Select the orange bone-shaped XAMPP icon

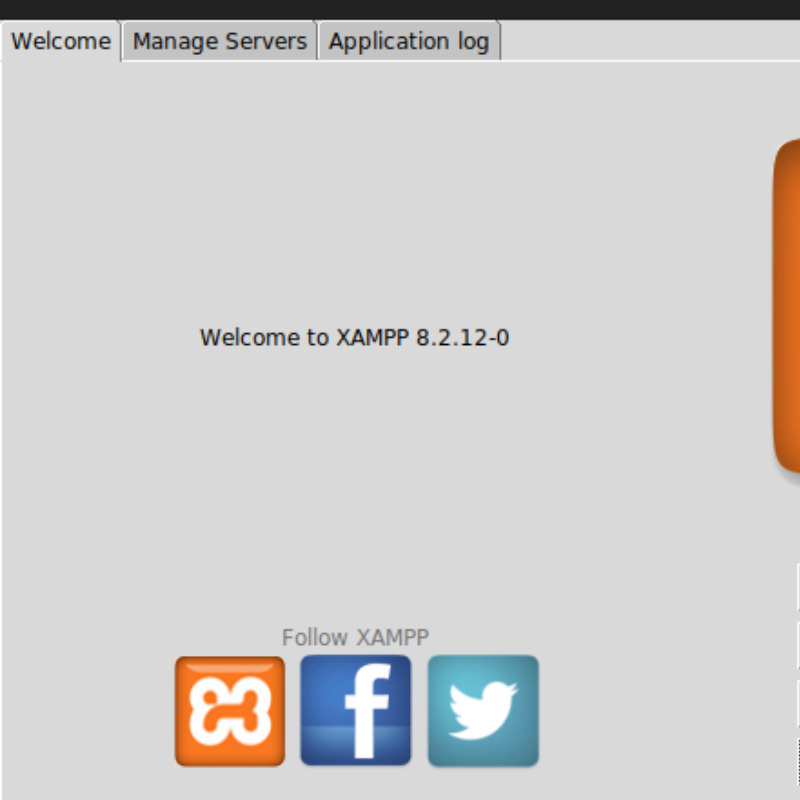pyautogui.click(x=229, y=711)
